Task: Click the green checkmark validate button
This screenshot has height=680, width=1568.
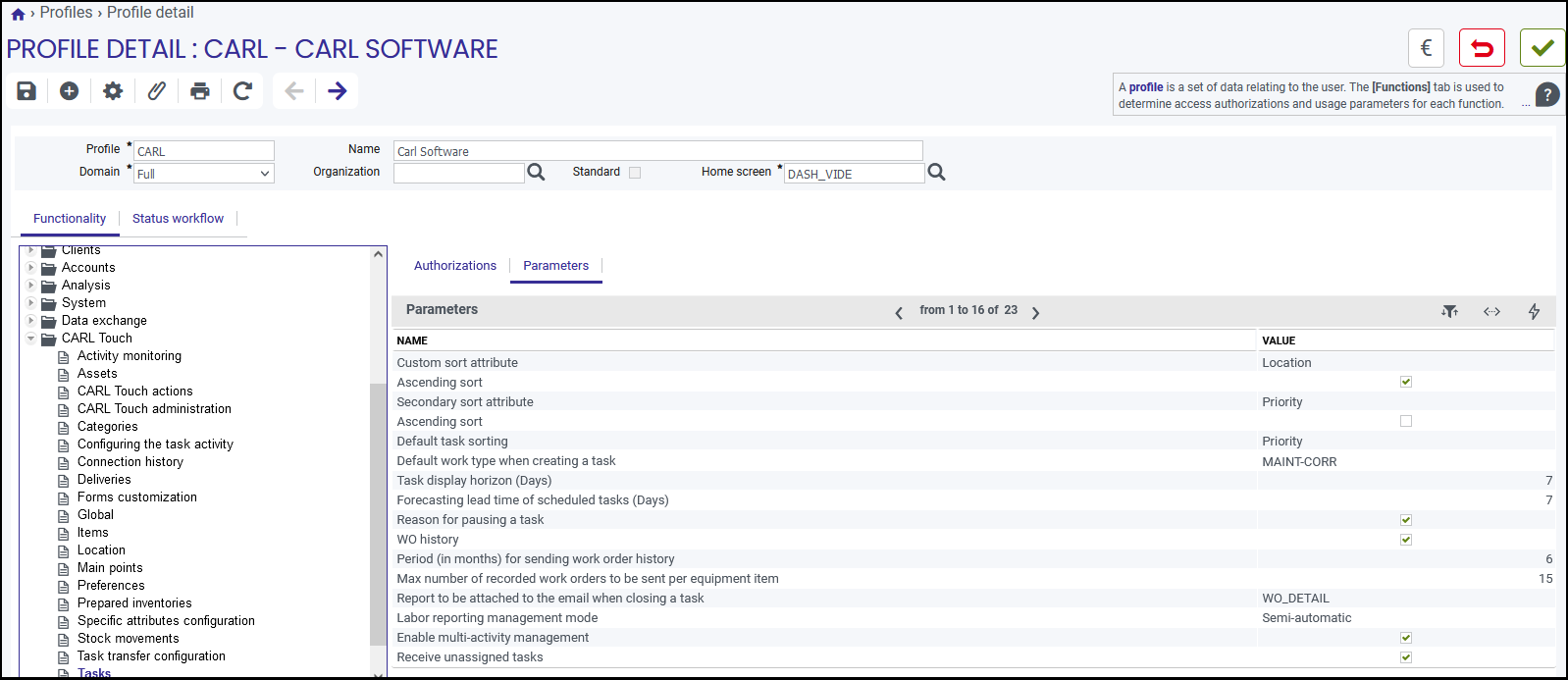Action: click(x=1542, y=48)
